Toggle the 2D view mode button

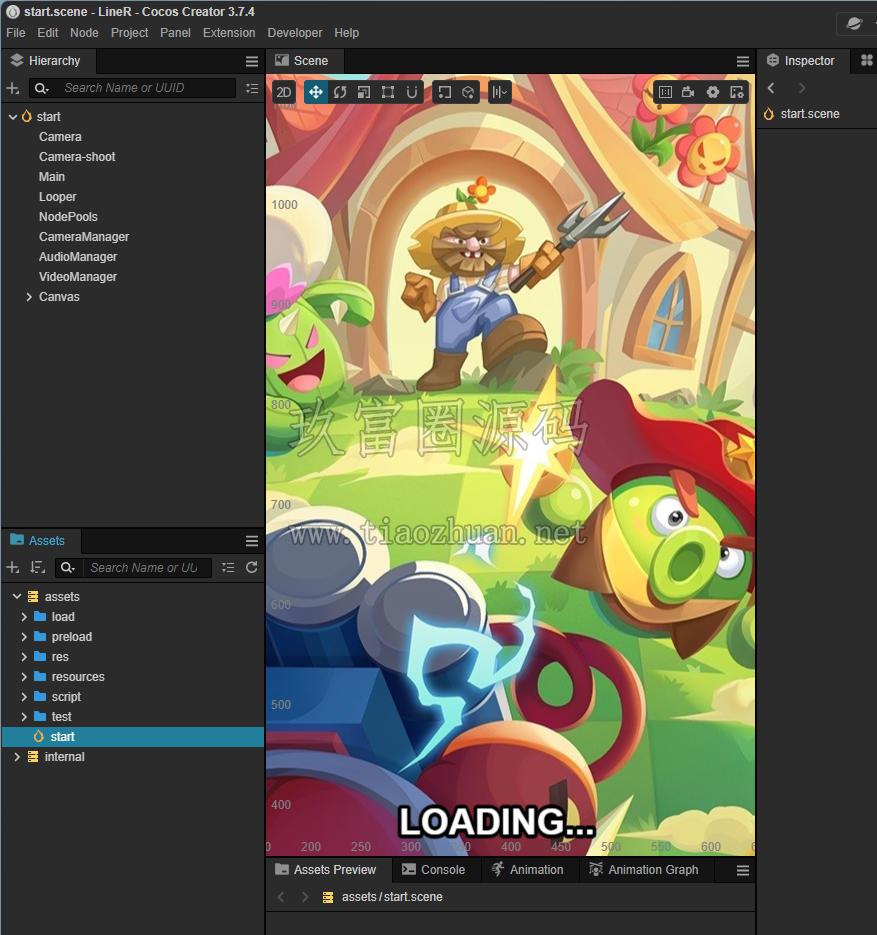click(x=284, y=92)
